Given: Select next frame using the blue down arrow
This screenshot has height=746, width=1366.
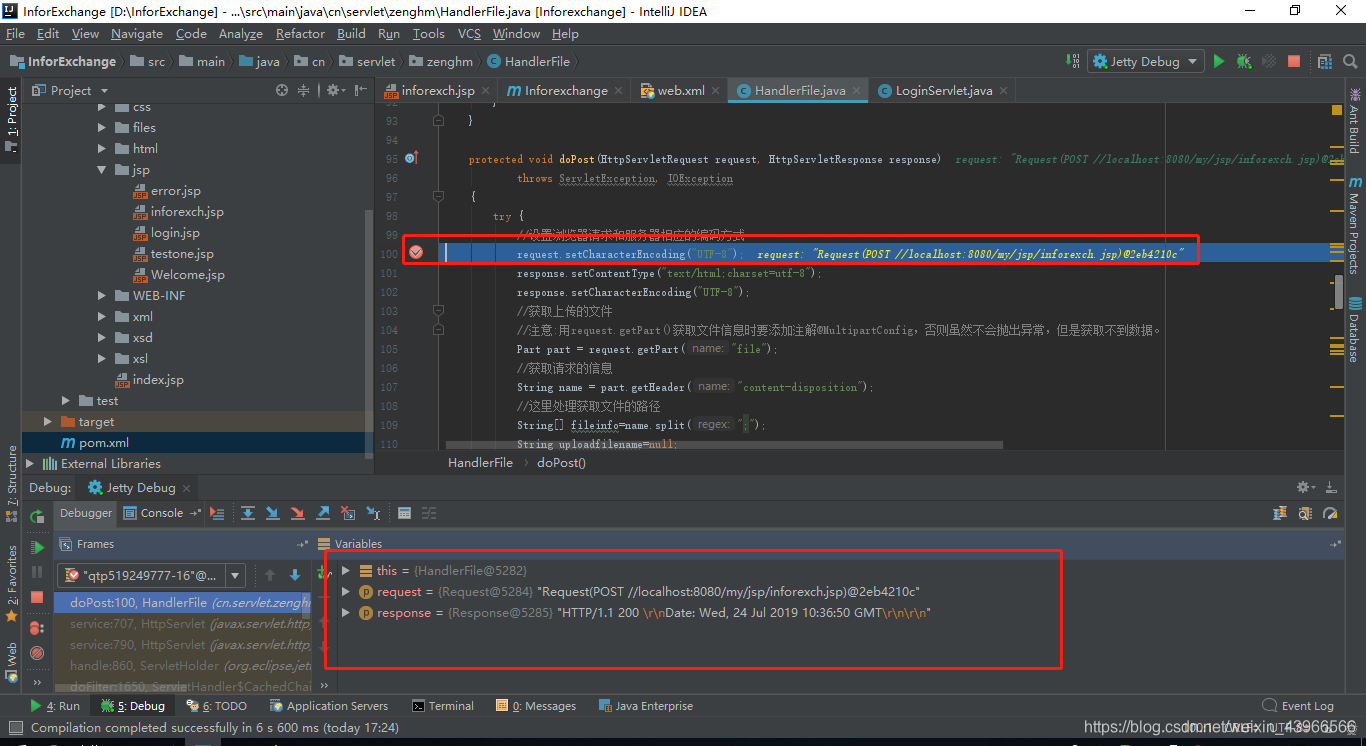Looking at the screenshot, I should [295, 575].
